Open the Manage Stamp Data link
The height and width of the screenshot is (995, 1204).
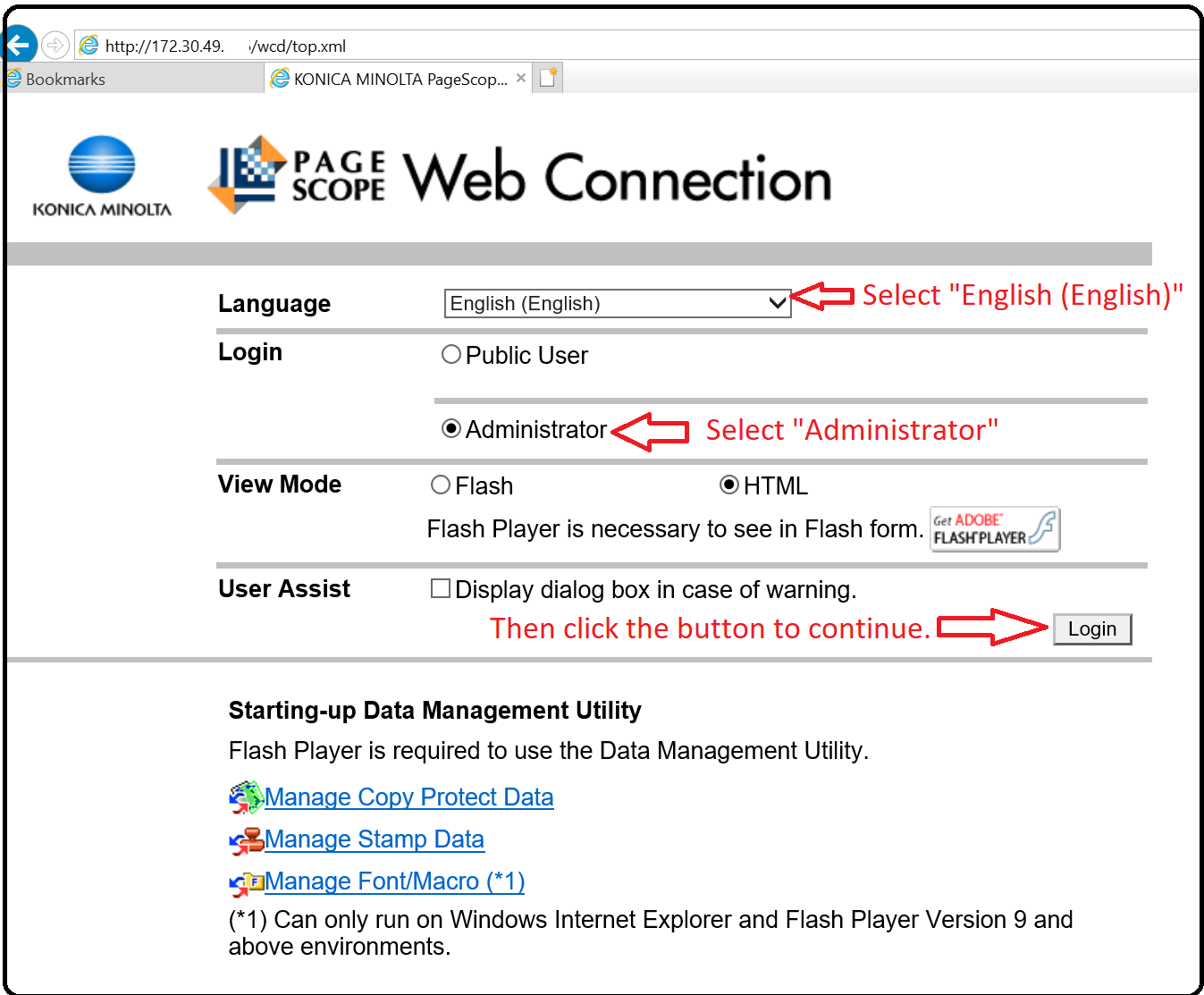tap(375, 839)
